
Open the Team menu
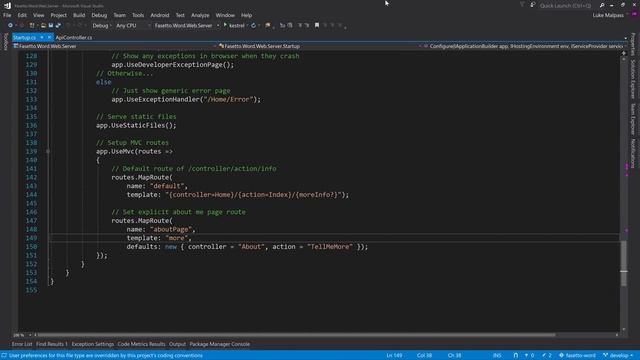(x=119, y=15)
